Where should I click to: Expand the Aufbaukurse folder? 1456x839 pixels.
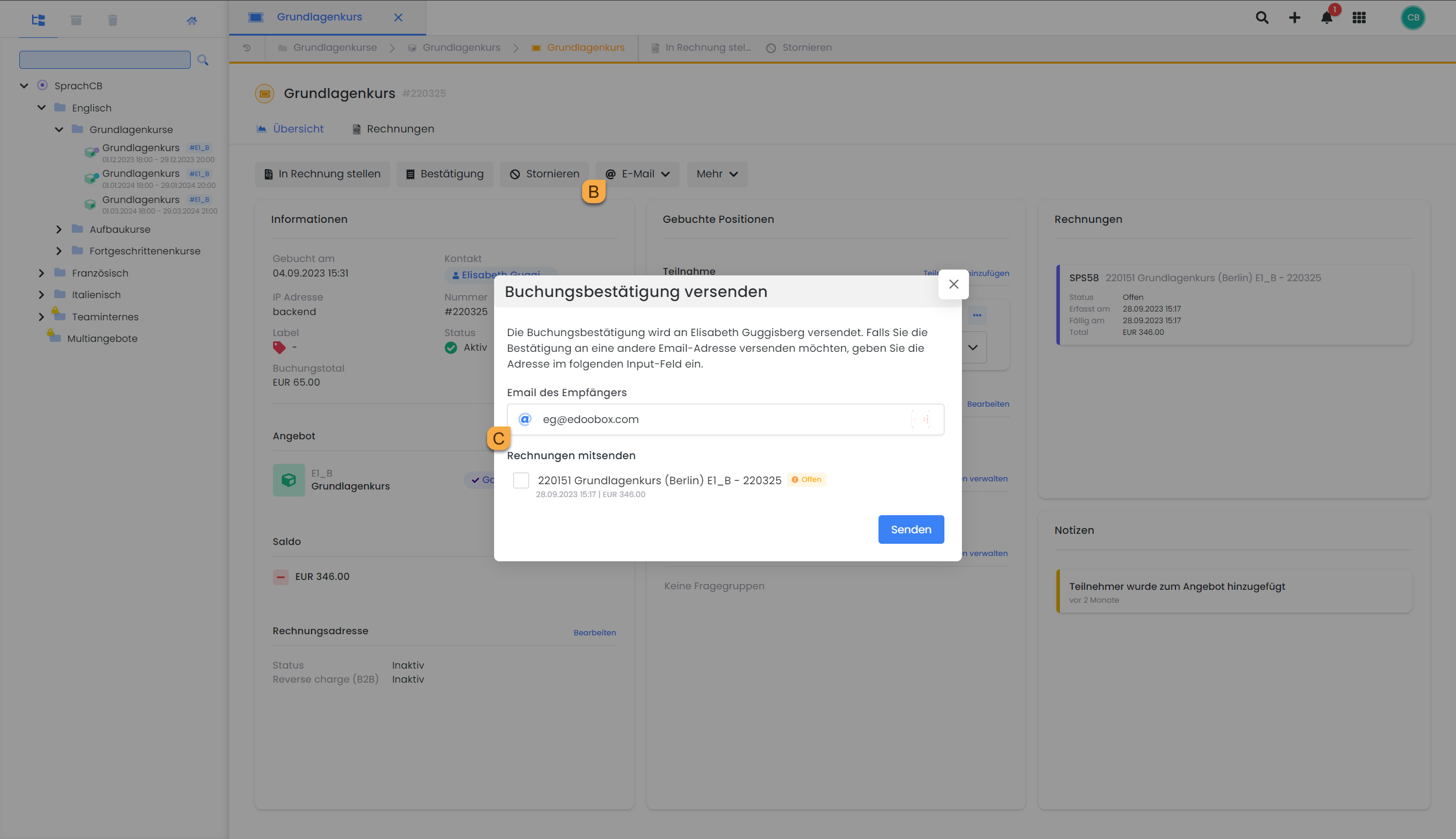[58, 229]
